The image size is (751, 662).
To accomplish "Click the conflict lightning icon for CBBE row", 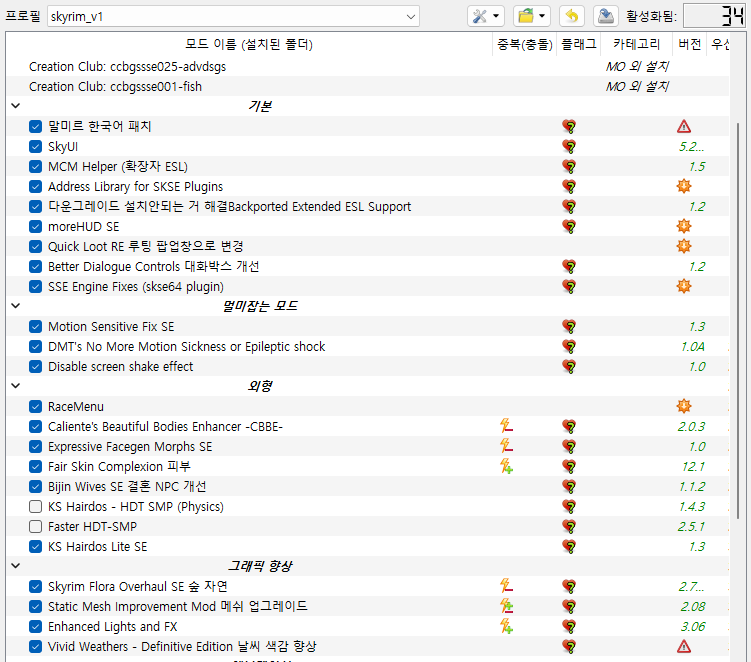I will click(506, 426).
